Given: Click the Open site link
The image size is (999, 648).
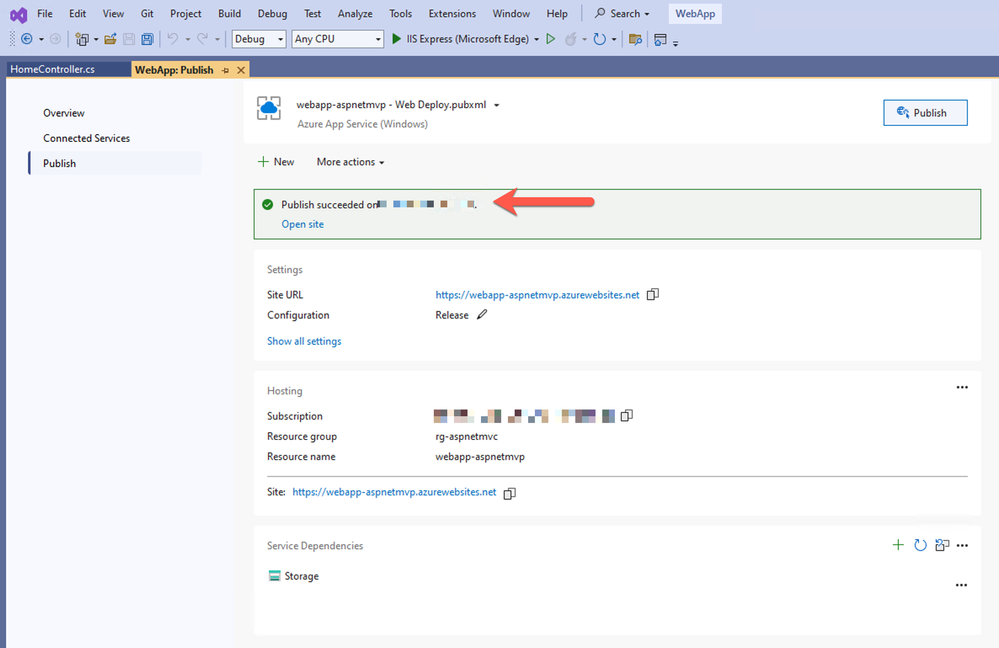Looking at the screenshot, I should click(303, 224).
